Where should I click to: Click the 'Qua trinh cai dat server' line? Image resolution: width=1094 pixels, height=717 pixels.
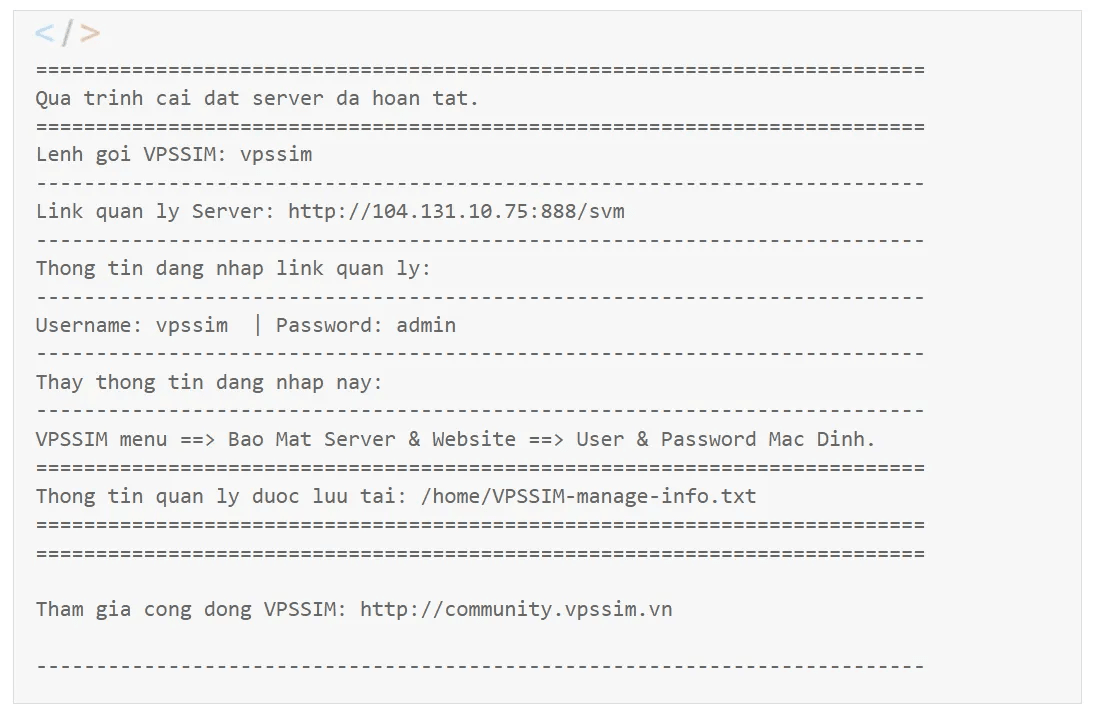pyautogui.click(x=257, y=98)
